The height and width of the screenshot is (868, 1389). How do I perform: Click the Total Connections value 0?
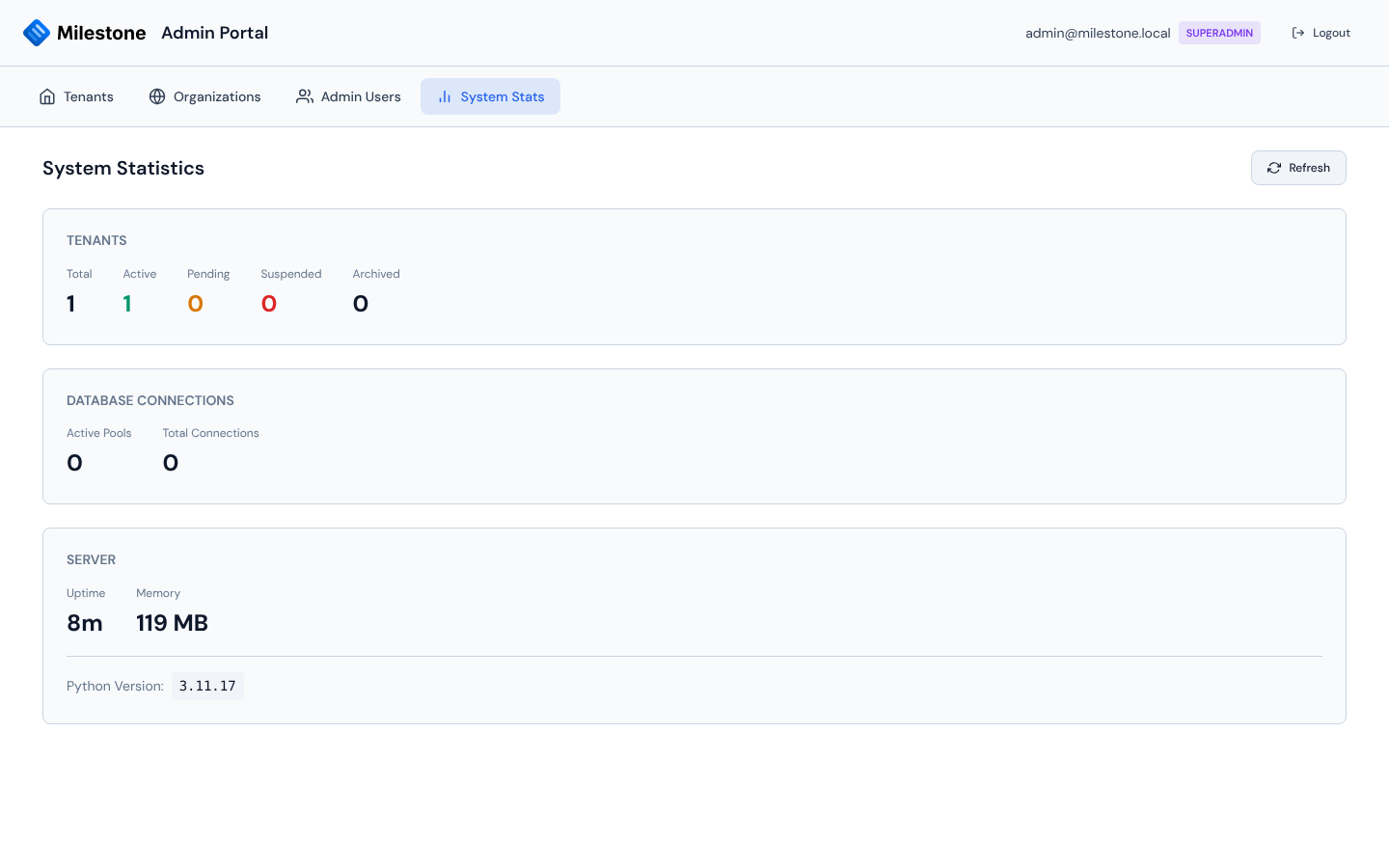point(171,463)
